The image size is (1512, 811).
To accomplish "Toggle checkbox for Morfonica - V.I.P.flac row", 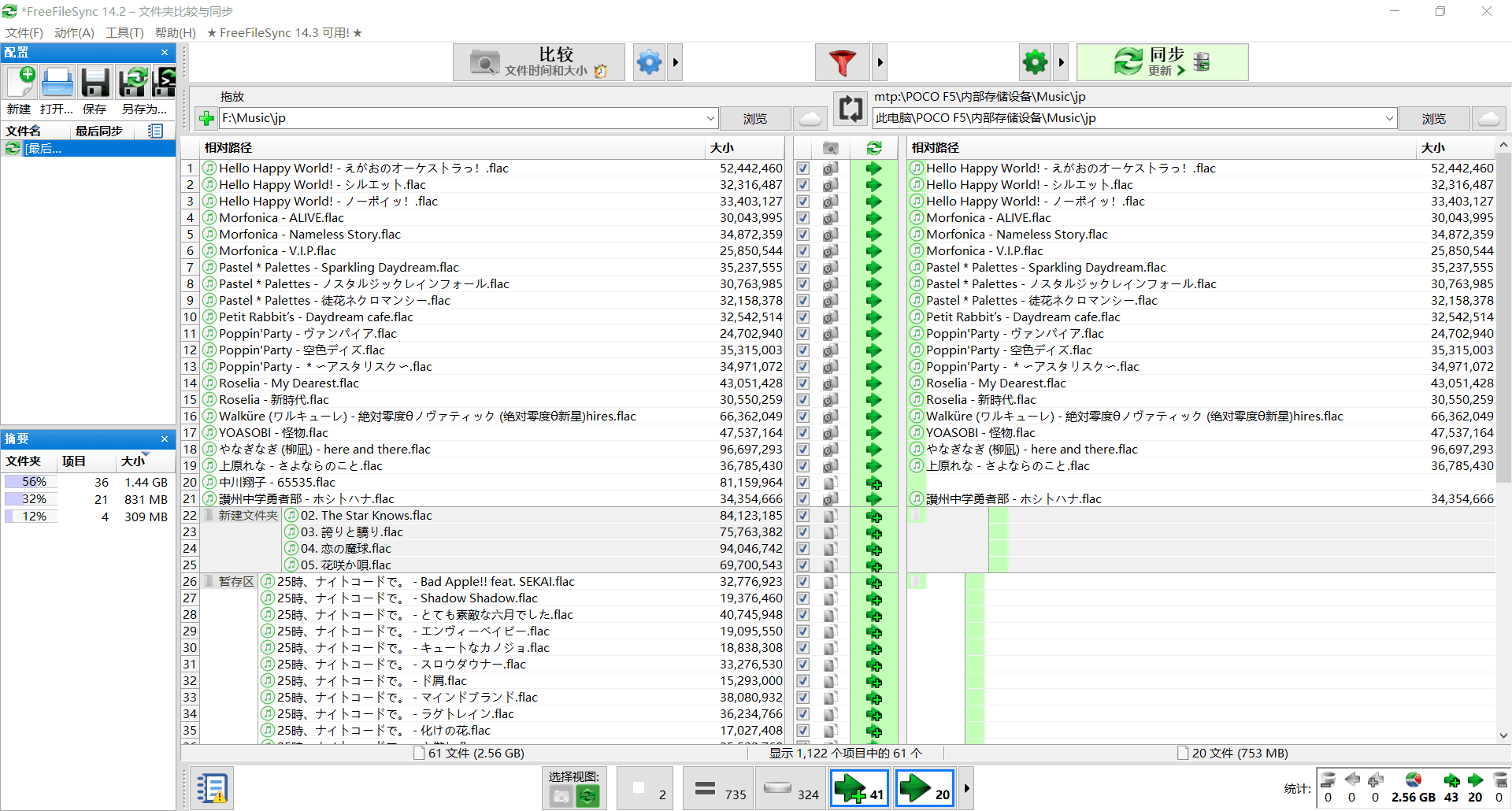I will click(802, 251).
